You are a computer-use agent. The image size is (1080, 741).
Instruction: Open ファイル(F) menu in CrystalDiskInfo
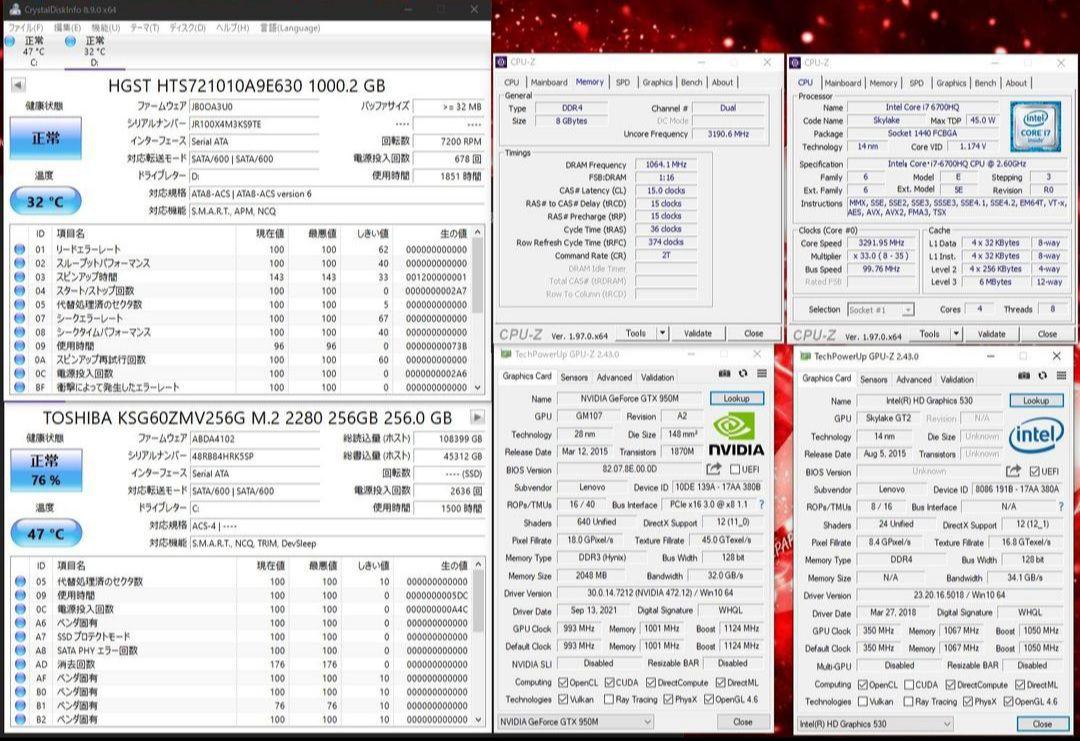tap(25, 28)
